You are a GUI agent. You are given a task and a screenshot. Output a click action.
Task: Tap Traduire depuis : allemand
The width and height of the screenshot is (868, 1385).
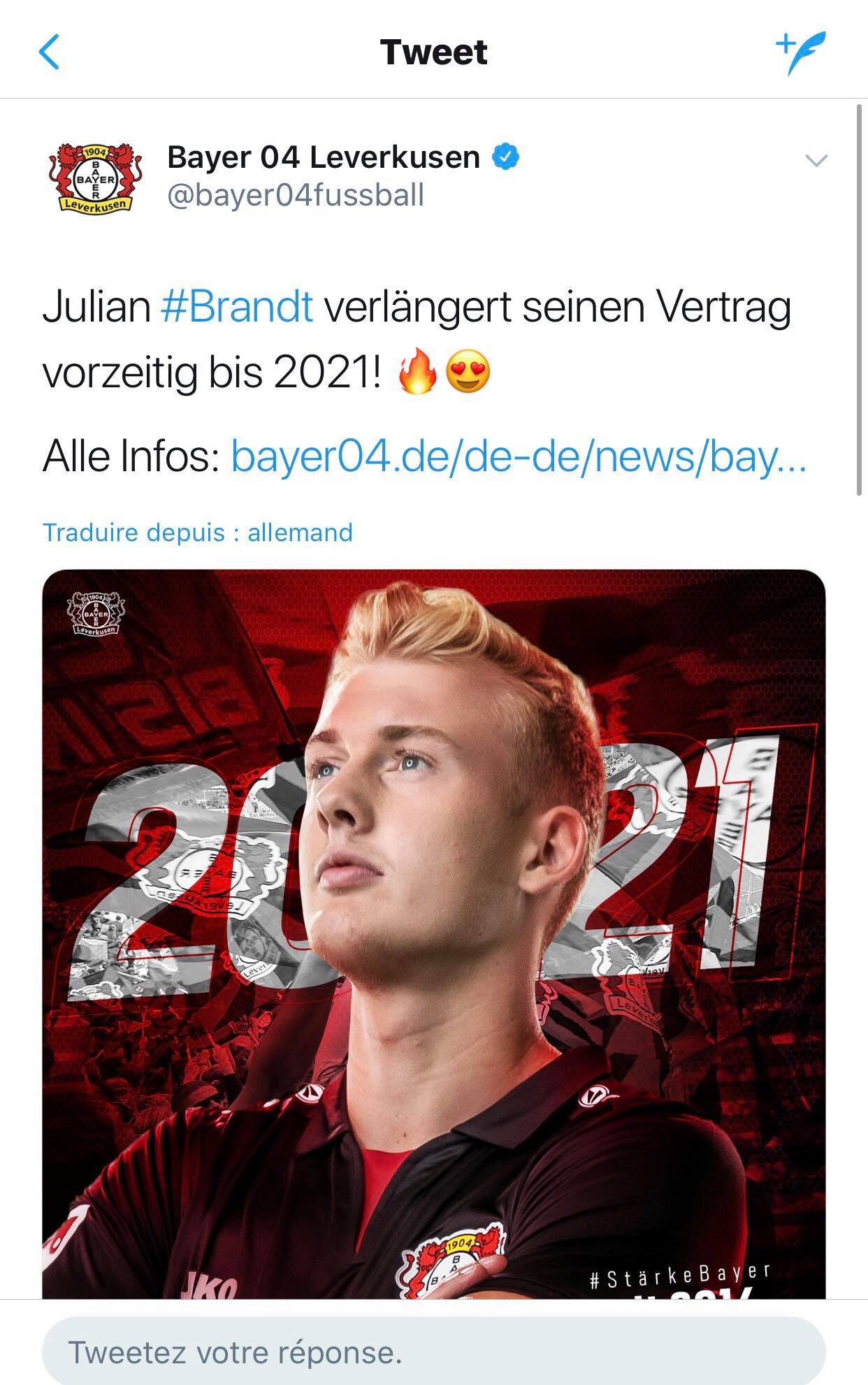[198, 533]
